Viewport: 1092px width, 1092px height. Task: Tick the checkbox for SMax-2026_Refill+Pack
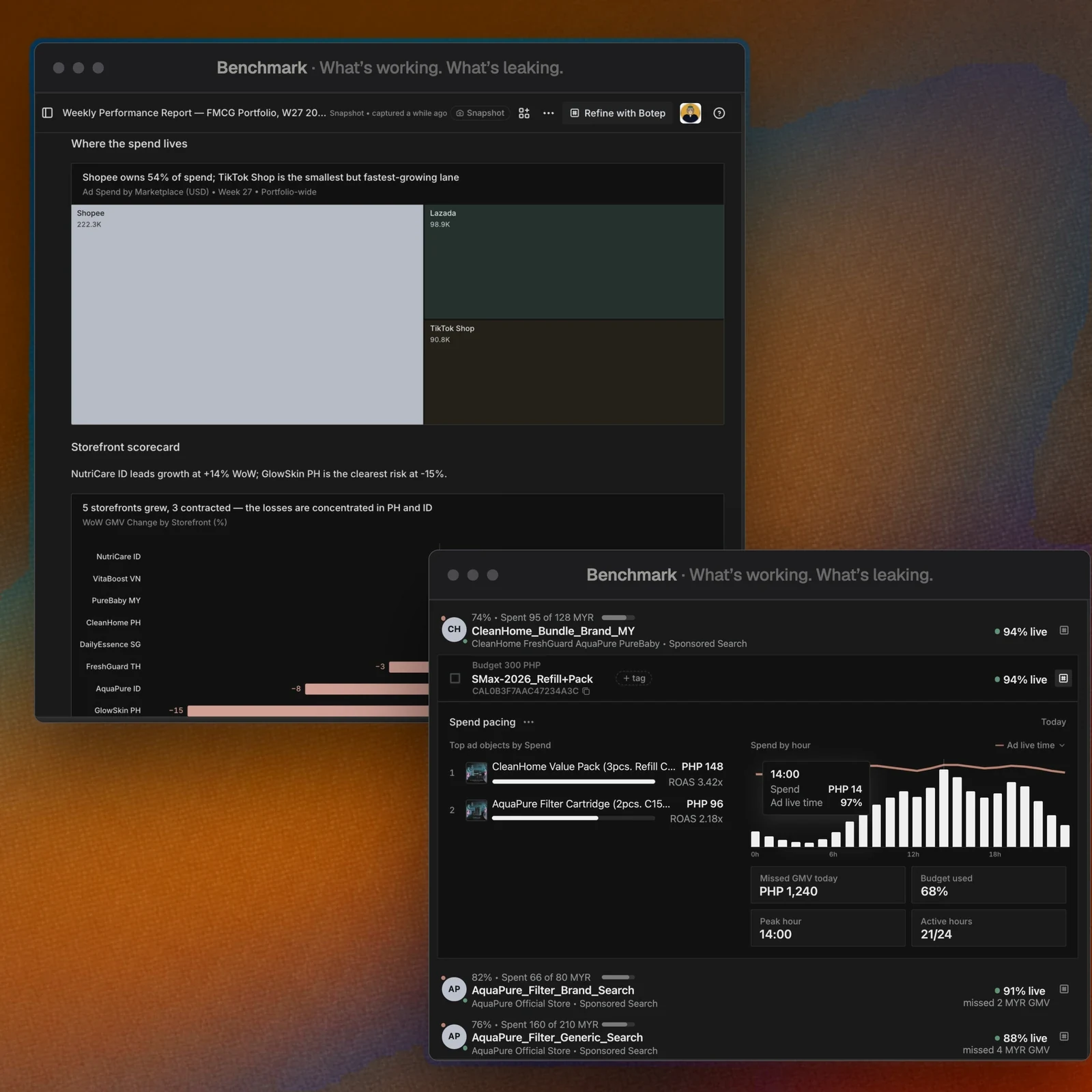[455, 678]
